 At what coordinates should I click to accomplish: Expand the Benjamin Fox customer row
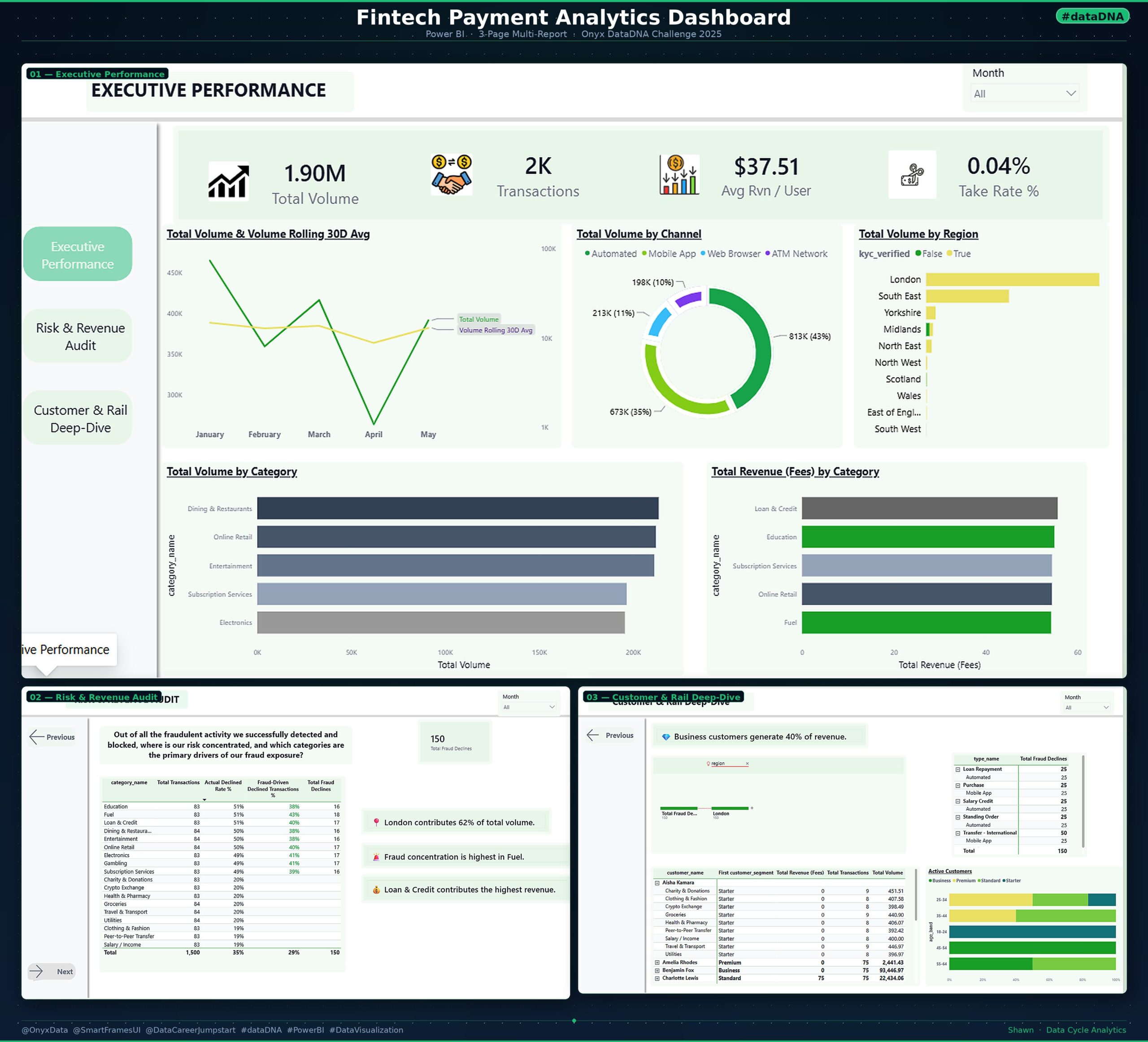(657, 970)
